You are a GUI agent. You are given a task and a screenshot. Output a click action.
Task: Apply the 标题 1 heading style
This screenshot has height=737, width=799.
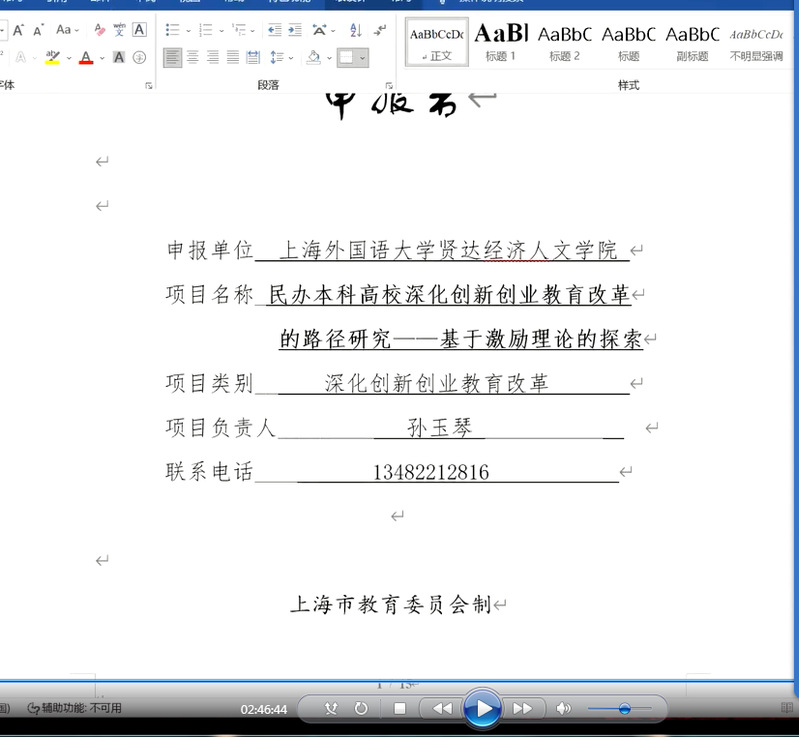tap(500, 41)
